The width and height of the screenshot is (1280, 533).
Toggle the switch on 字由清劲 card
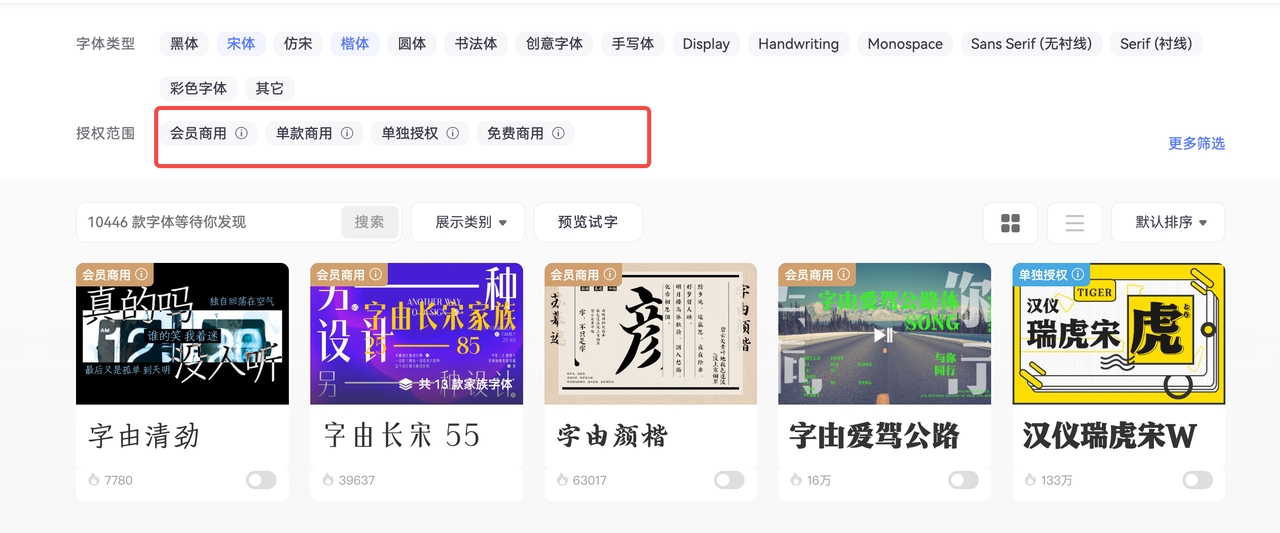click(261, 481)
